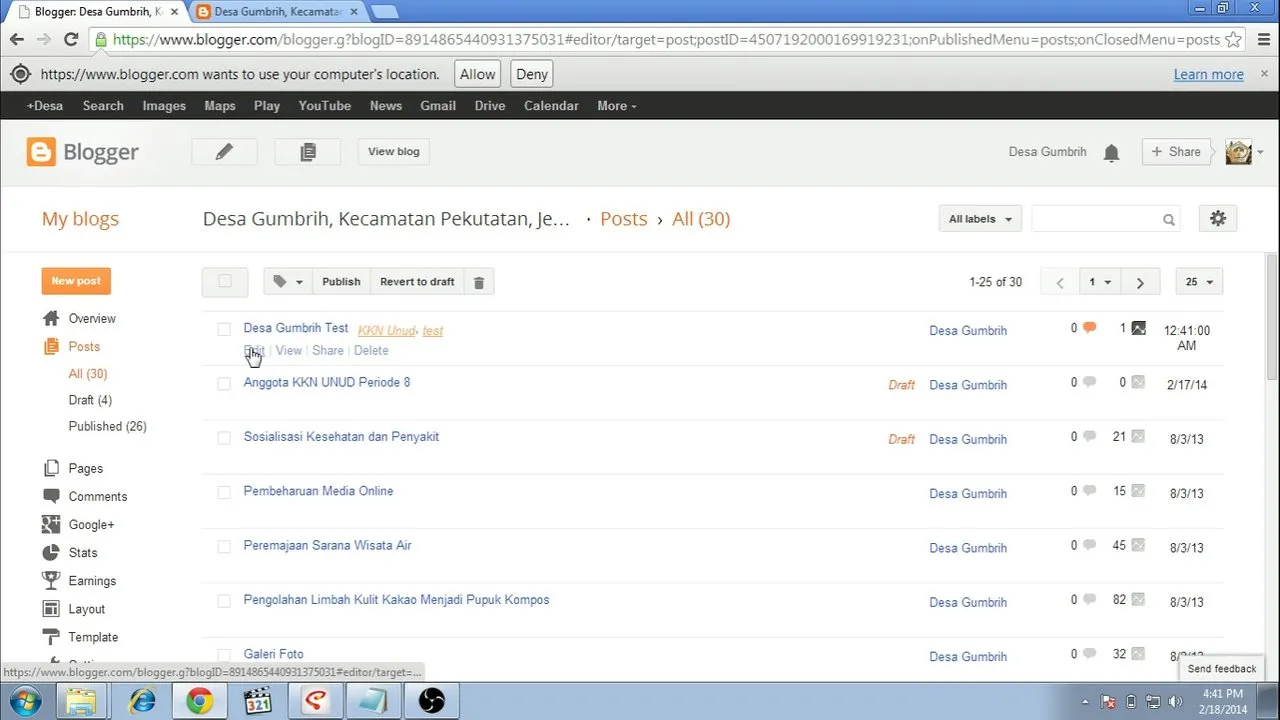Go to the previous page of posts

[x=1060, y=282]
